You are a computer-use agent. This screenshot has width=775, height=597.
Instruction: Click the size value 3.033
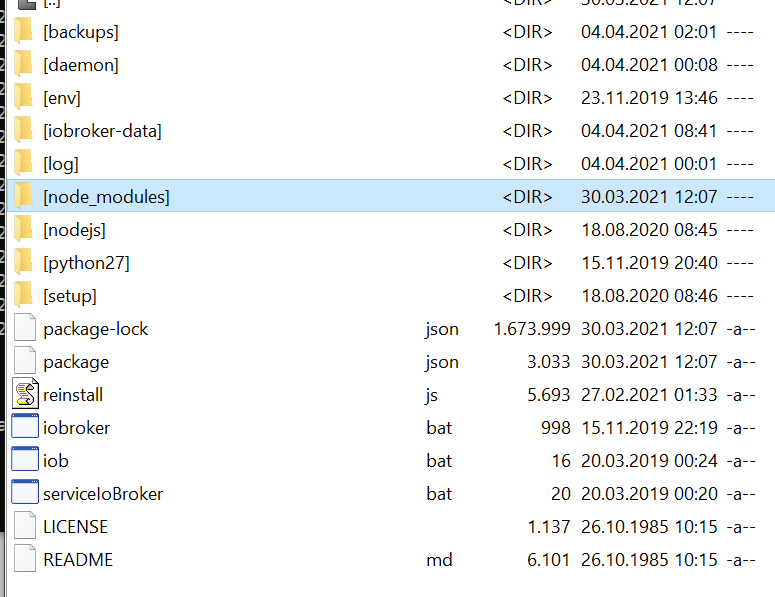point(549,362)
